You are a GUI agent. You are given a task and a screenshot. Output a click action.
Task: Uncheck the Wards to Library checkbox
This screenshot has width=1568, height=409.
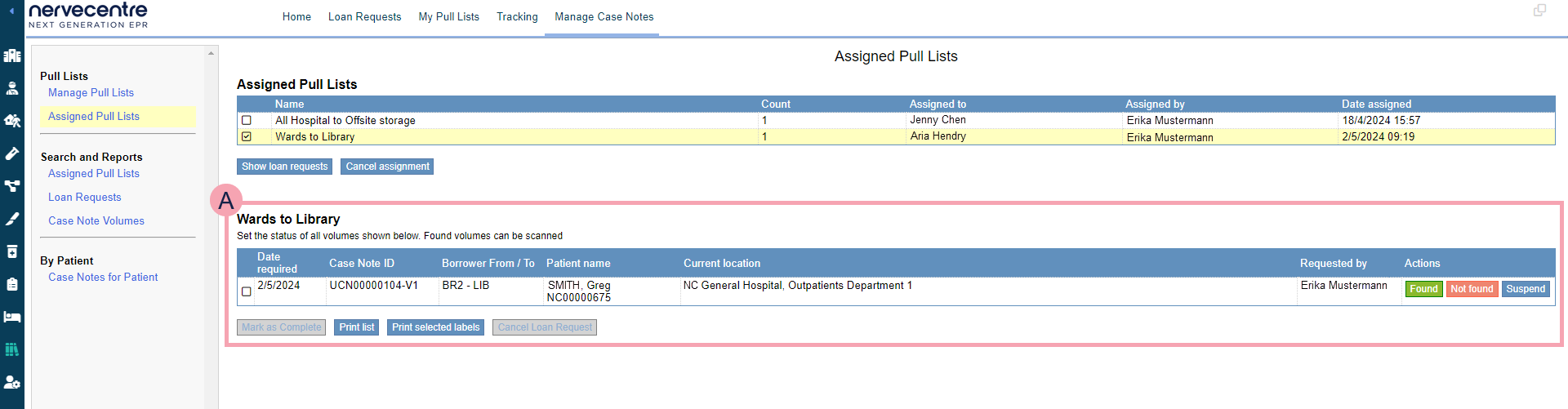(247, 137)
